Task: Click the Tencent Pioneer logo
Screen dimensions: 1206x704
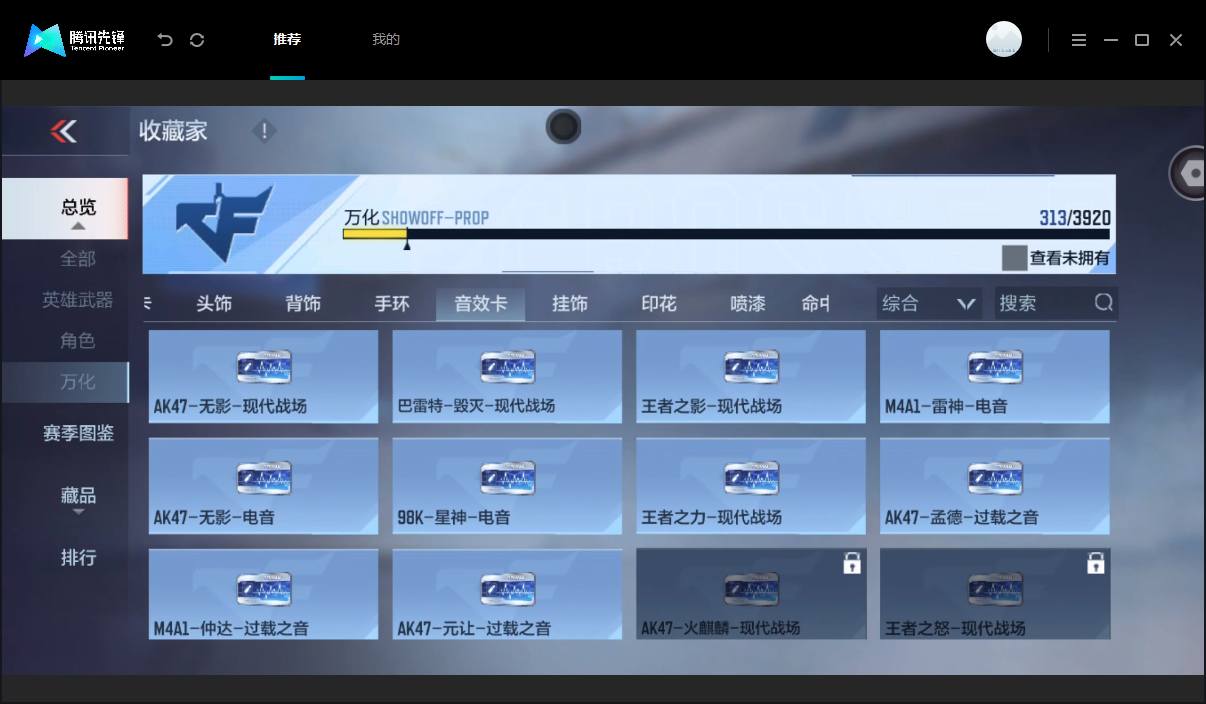Action: [75, 40]
